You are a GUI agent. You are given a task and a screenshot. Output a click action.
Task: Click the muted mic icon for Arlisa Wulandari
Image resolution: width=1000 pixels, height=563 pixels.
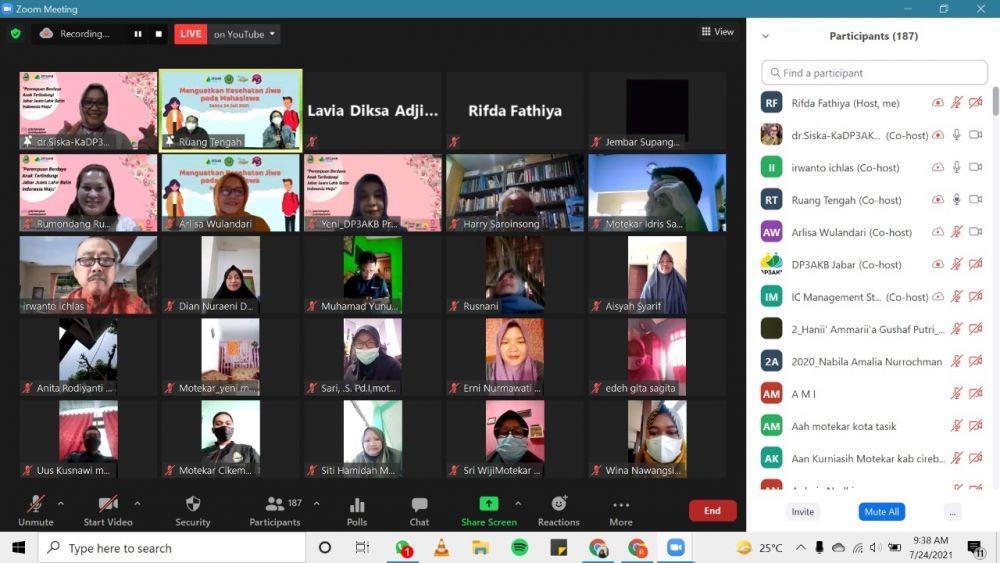[x=957, y=232]
